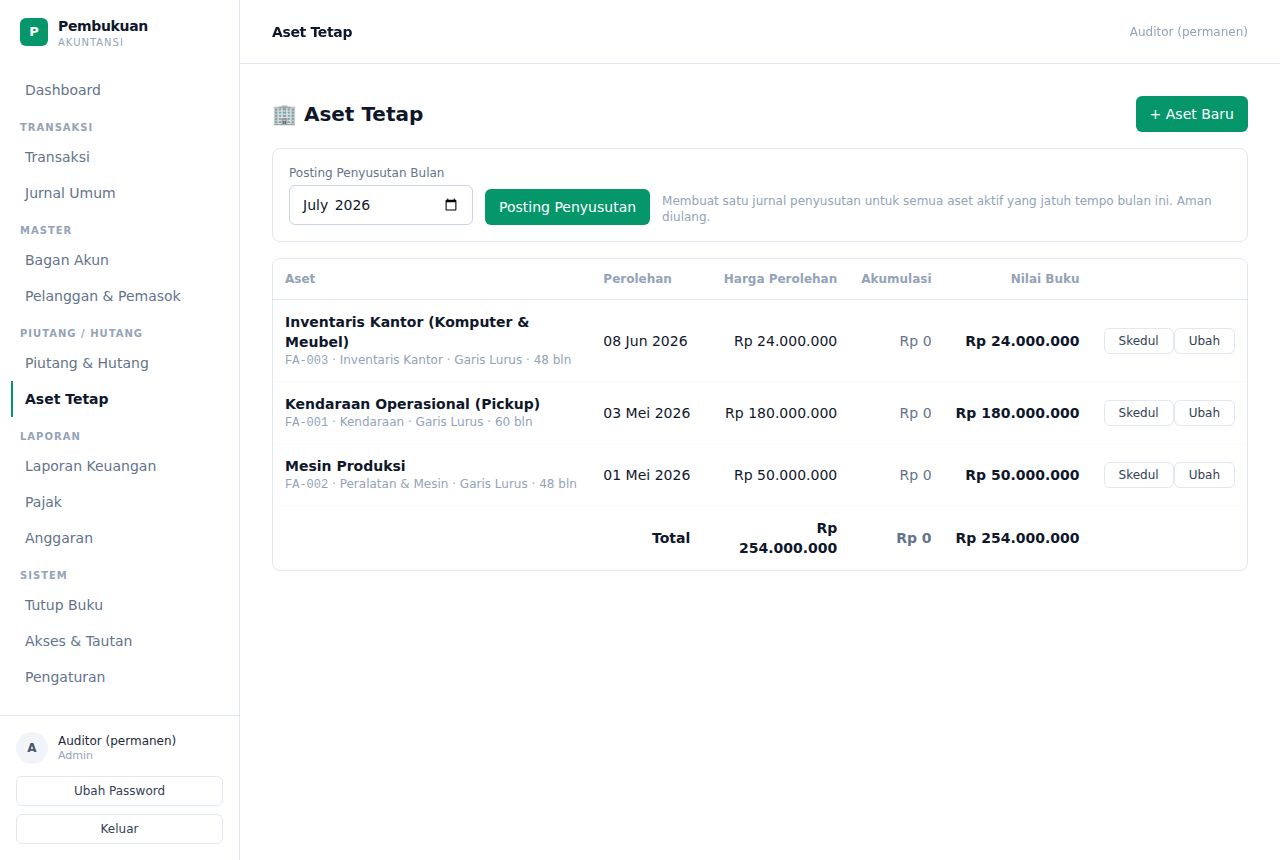Click the bold Rp 50.000.000 book value

coord(1022,475)
